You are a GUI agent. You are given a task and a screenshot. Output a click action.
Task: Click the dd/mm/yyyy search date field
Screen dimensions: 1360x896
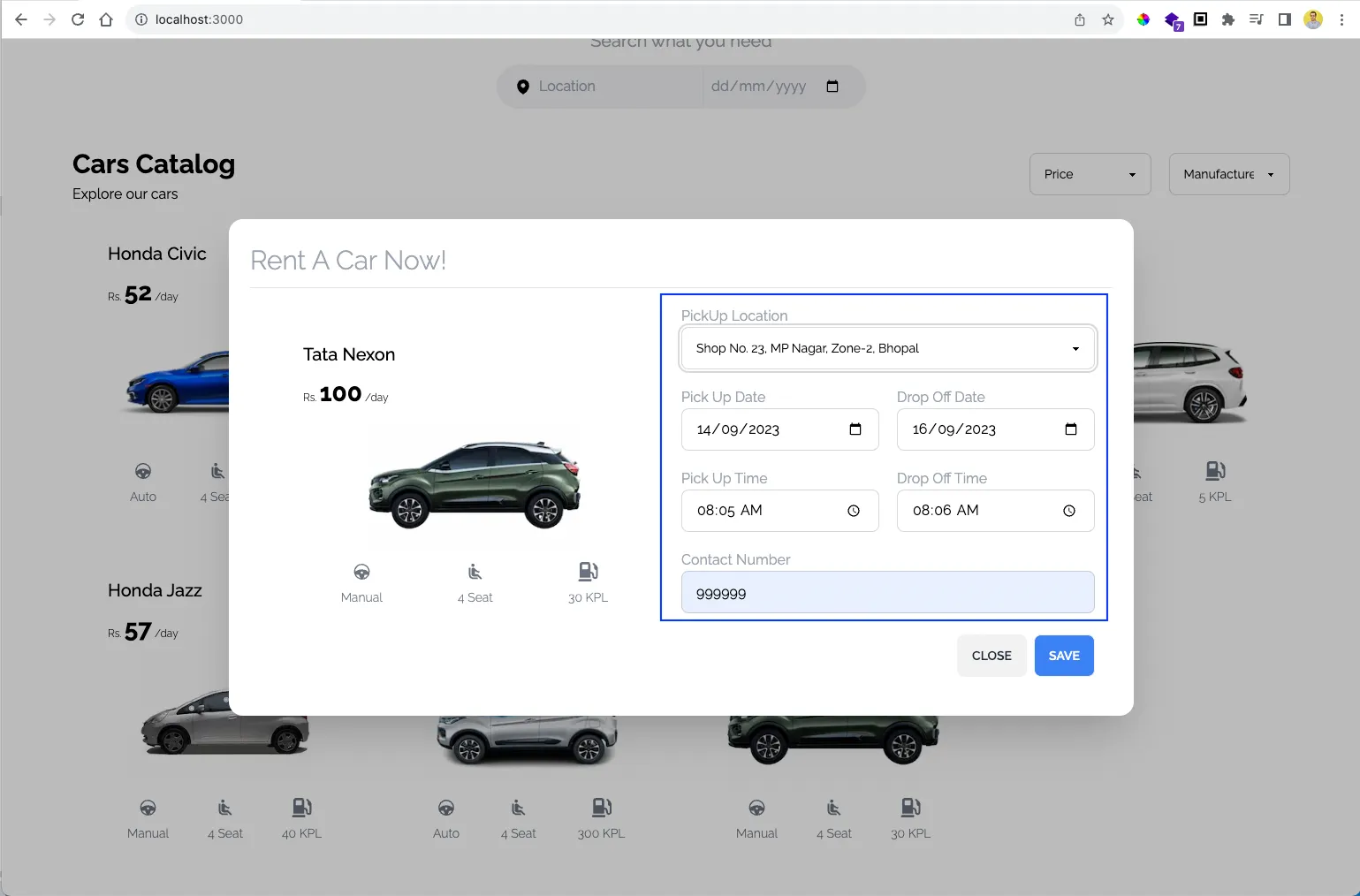[x=774, y=87]
